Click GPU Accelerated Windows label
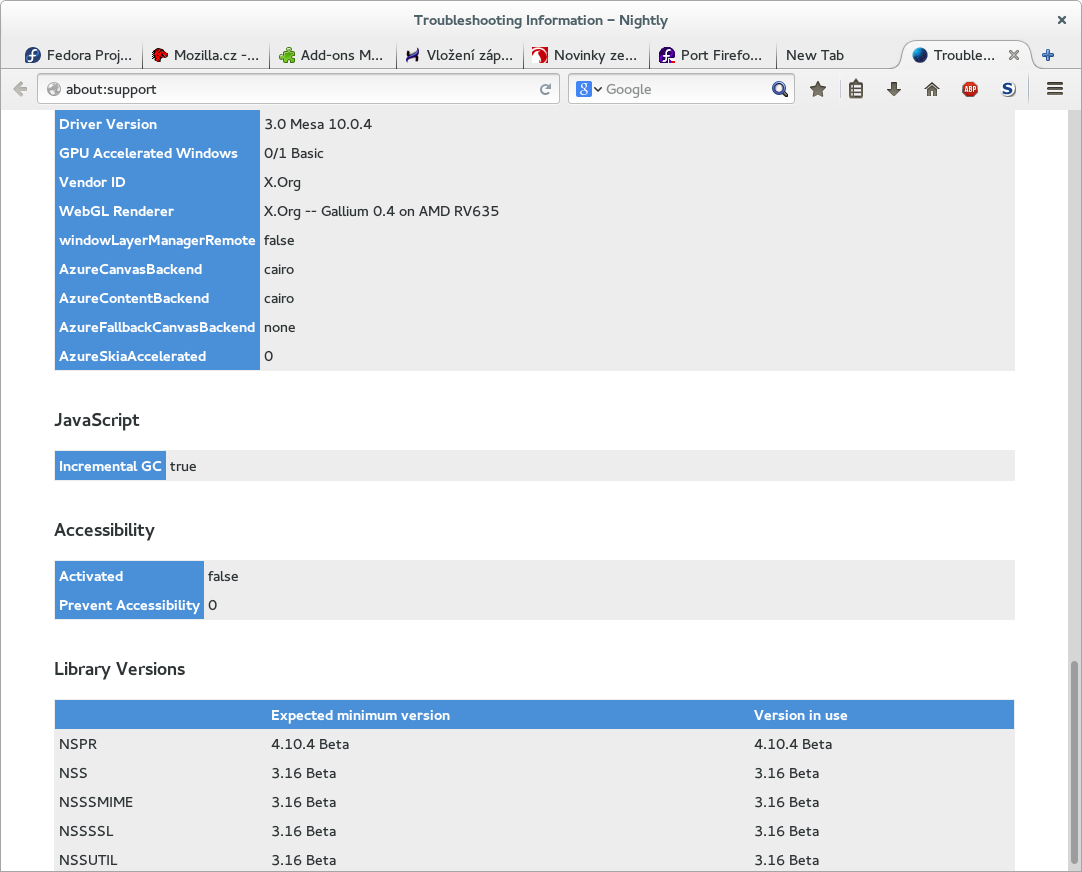The image size is (1082, 872). click(148, 153)
